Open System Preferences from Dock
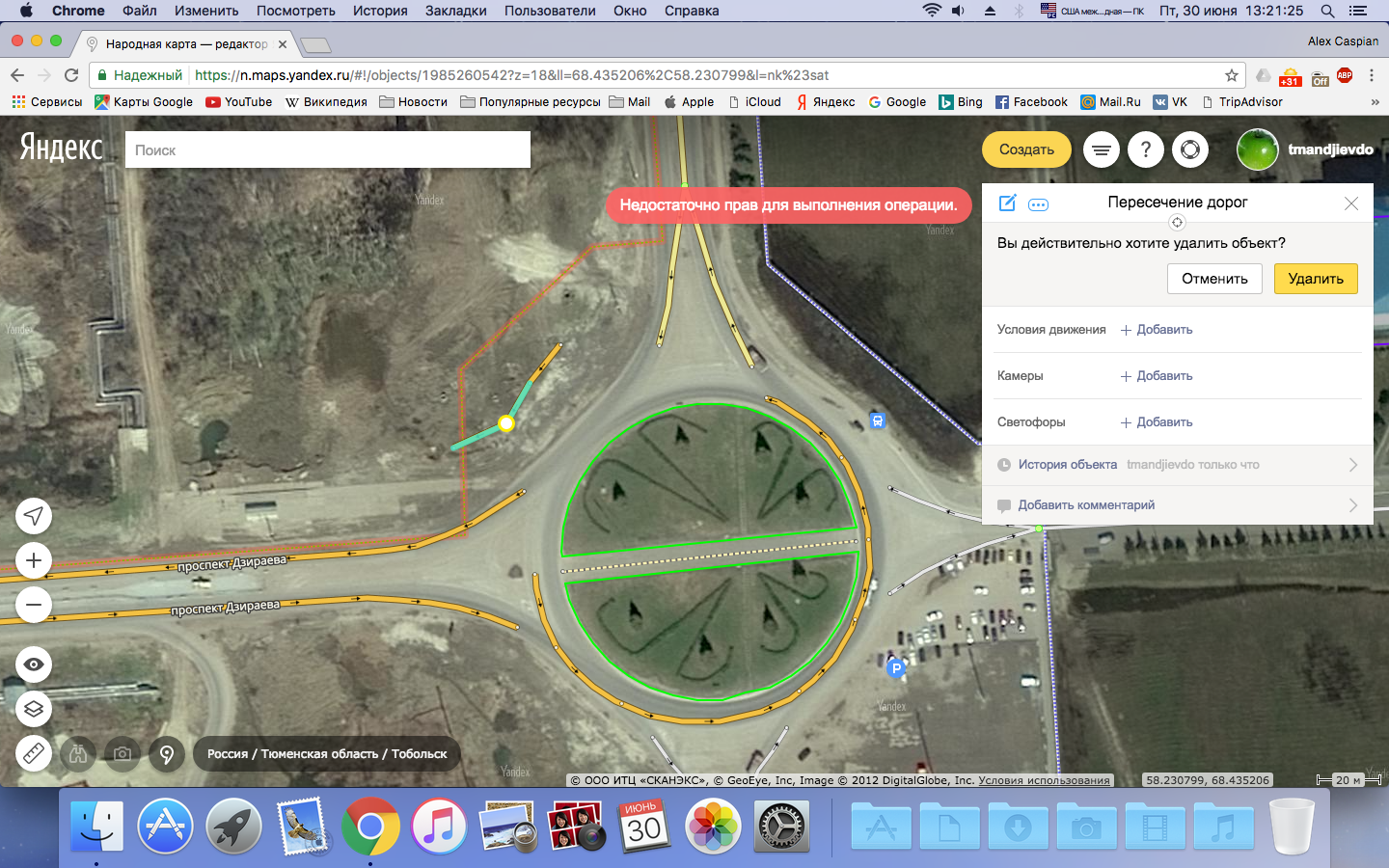The height and width of the screenshot is (868, 1389). pyautogui.click(x=781, y=826)
